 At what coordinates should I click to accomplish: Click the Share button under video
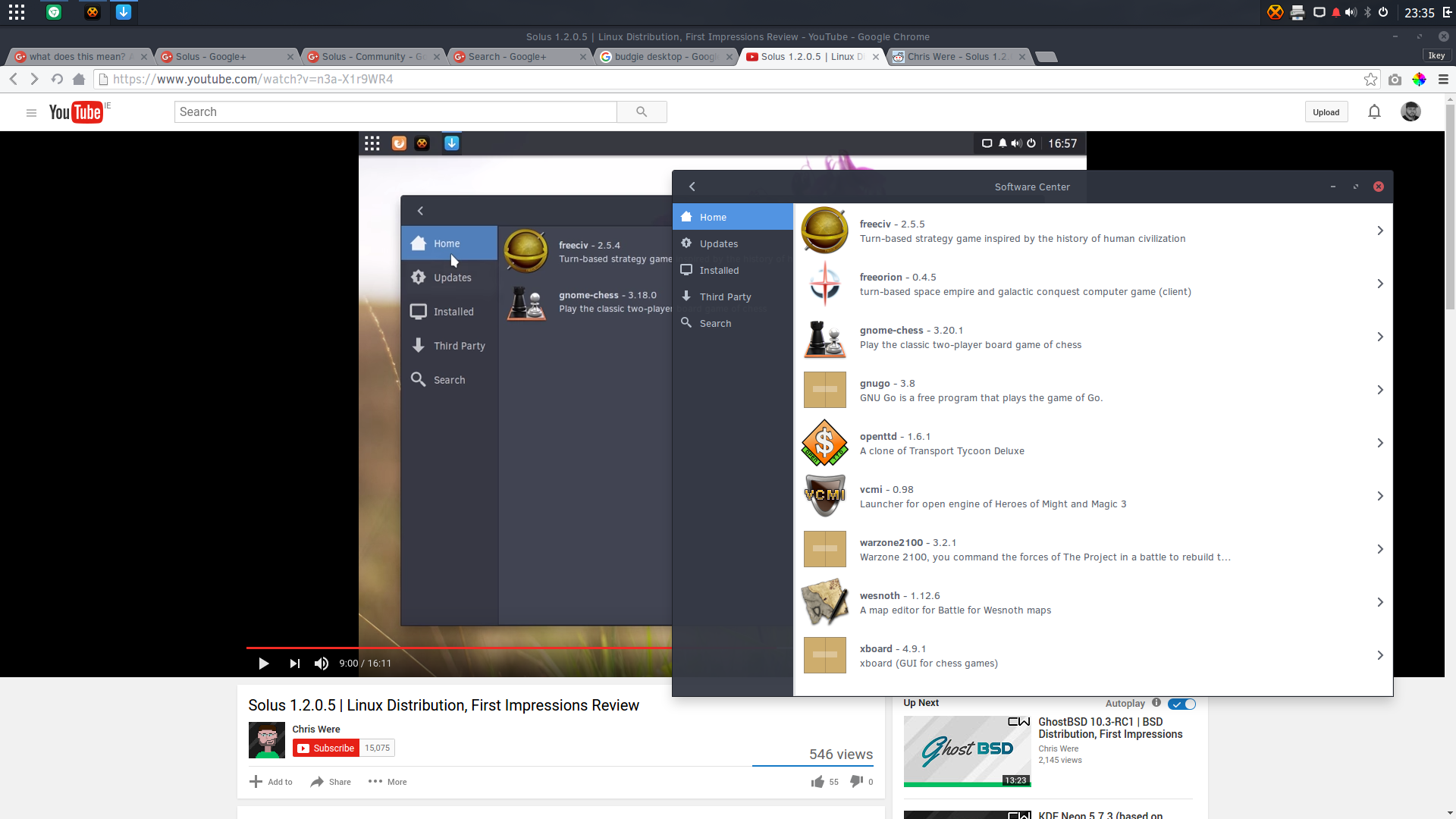coord(331,782)
